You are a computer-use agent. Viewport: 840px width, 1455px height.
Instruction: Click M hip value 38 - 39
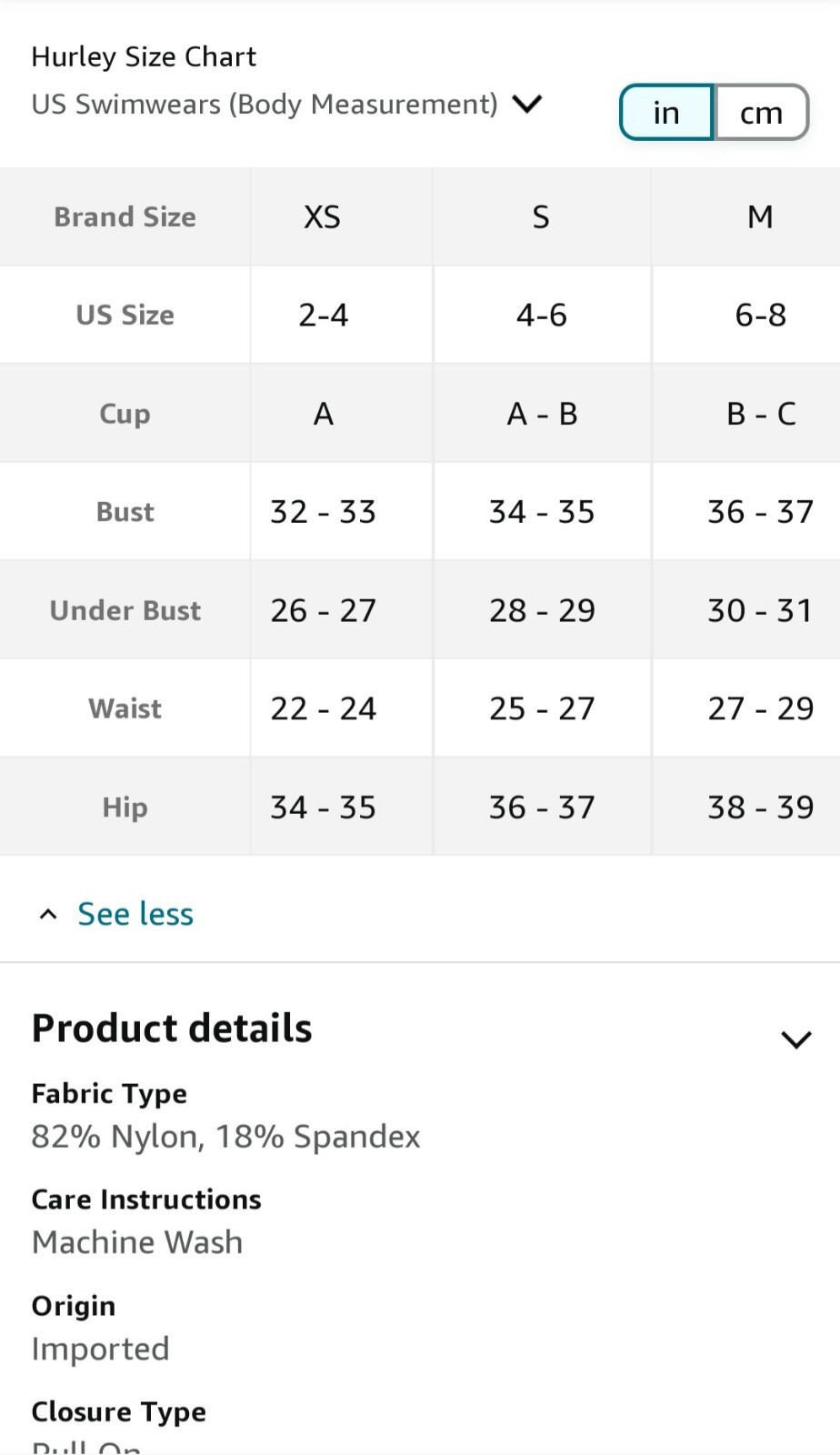(x=760, y=808)
